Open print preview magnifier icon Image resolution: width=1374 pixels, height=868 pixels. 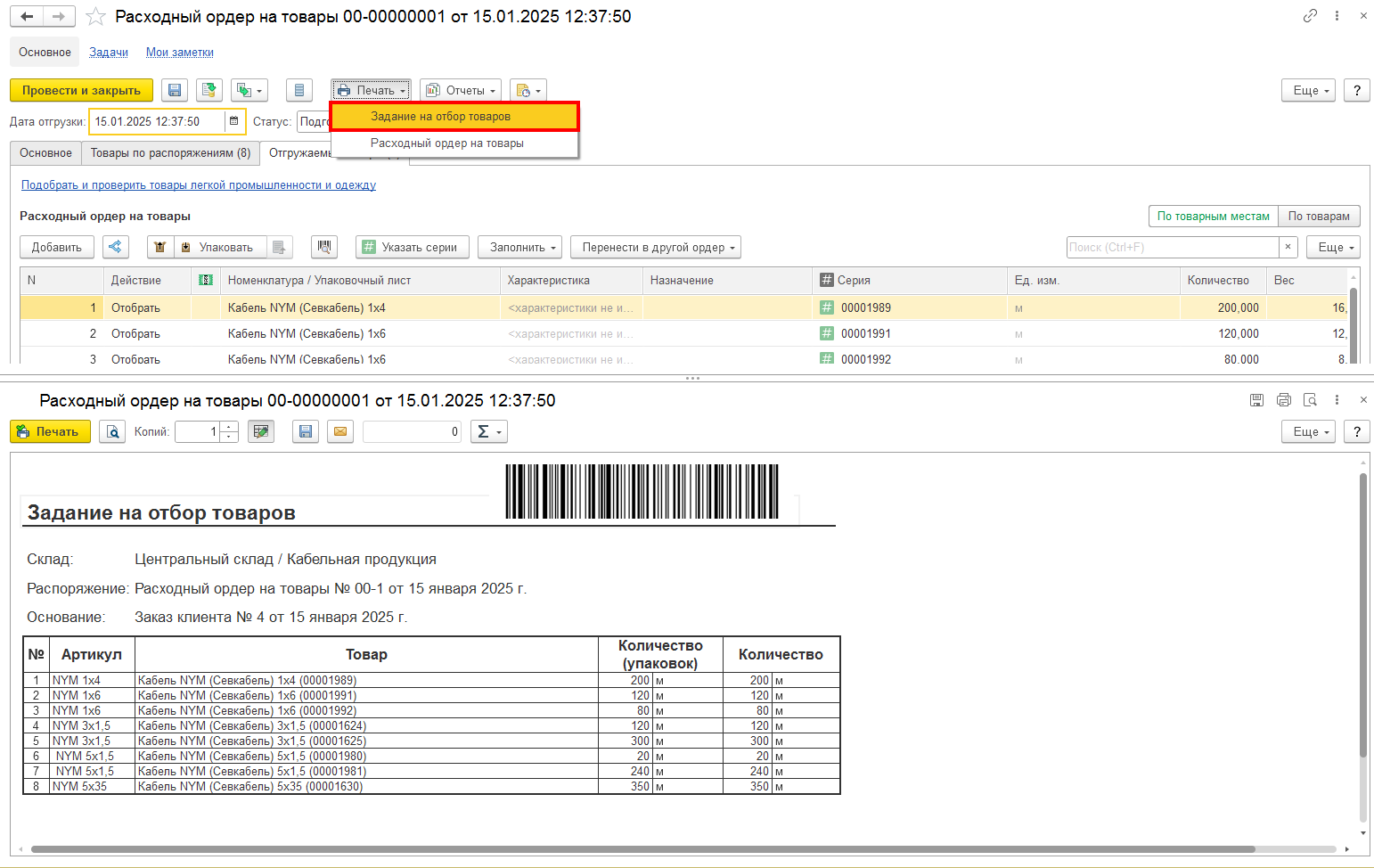point(112,431)
